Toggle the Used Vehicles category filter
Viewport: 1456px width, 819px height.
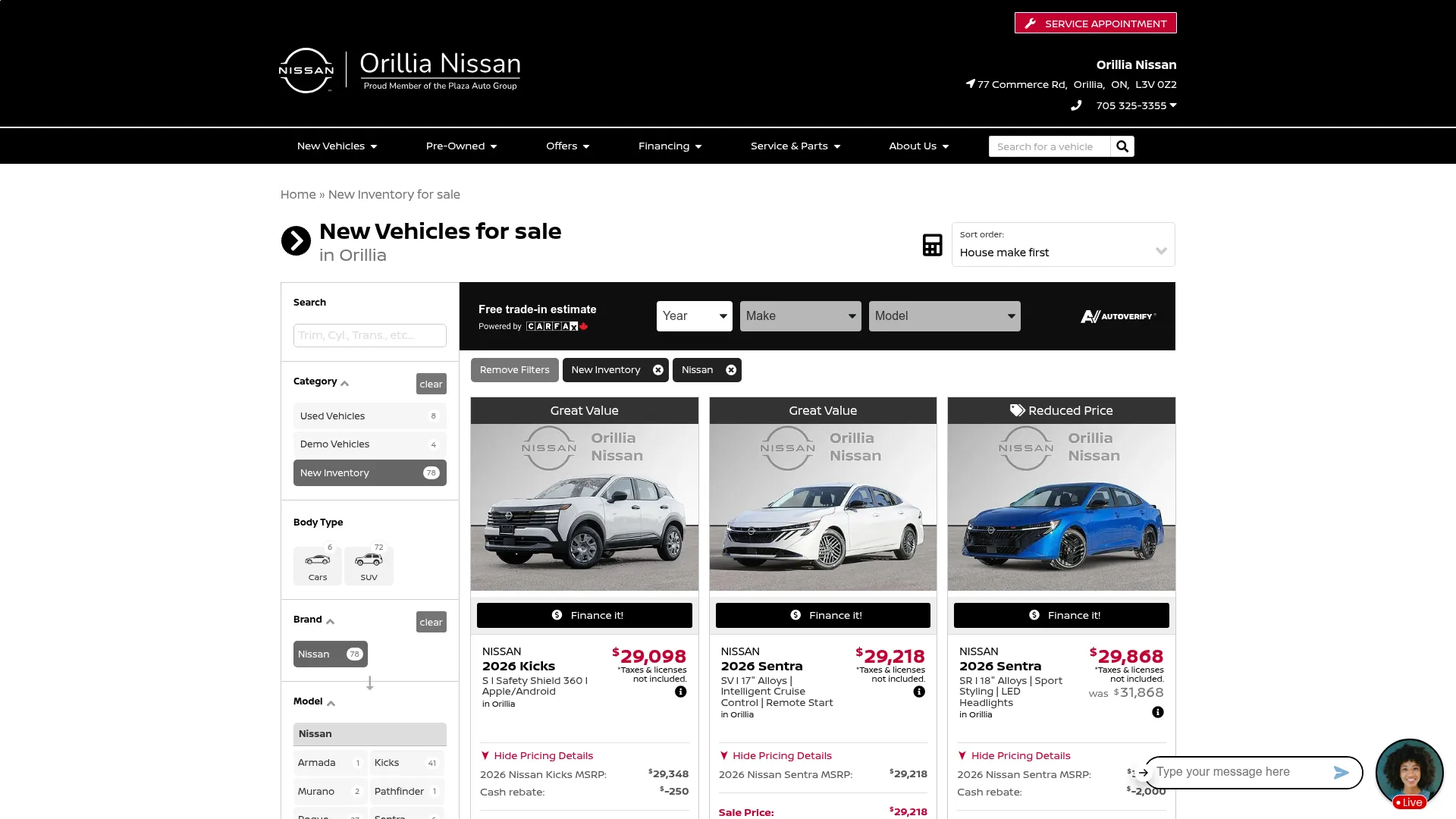[x=370, y=416]
